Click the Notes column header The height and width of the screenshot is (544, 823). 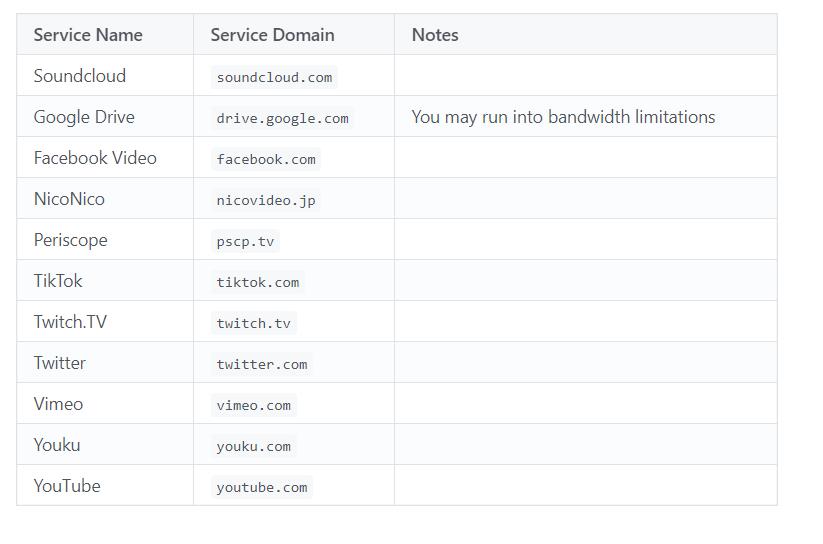pos(586,35)
